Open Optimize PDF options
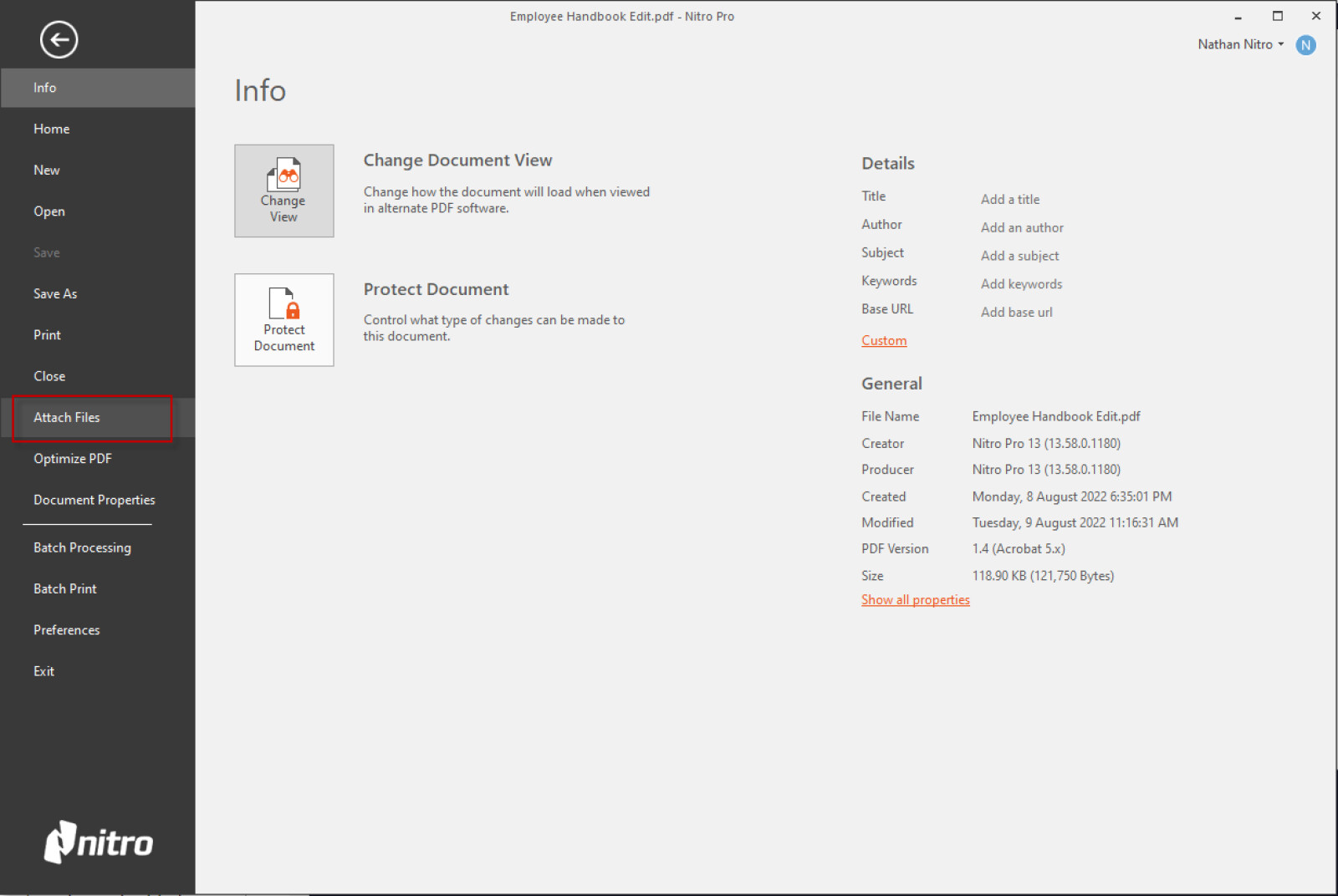 coord(73,458)
